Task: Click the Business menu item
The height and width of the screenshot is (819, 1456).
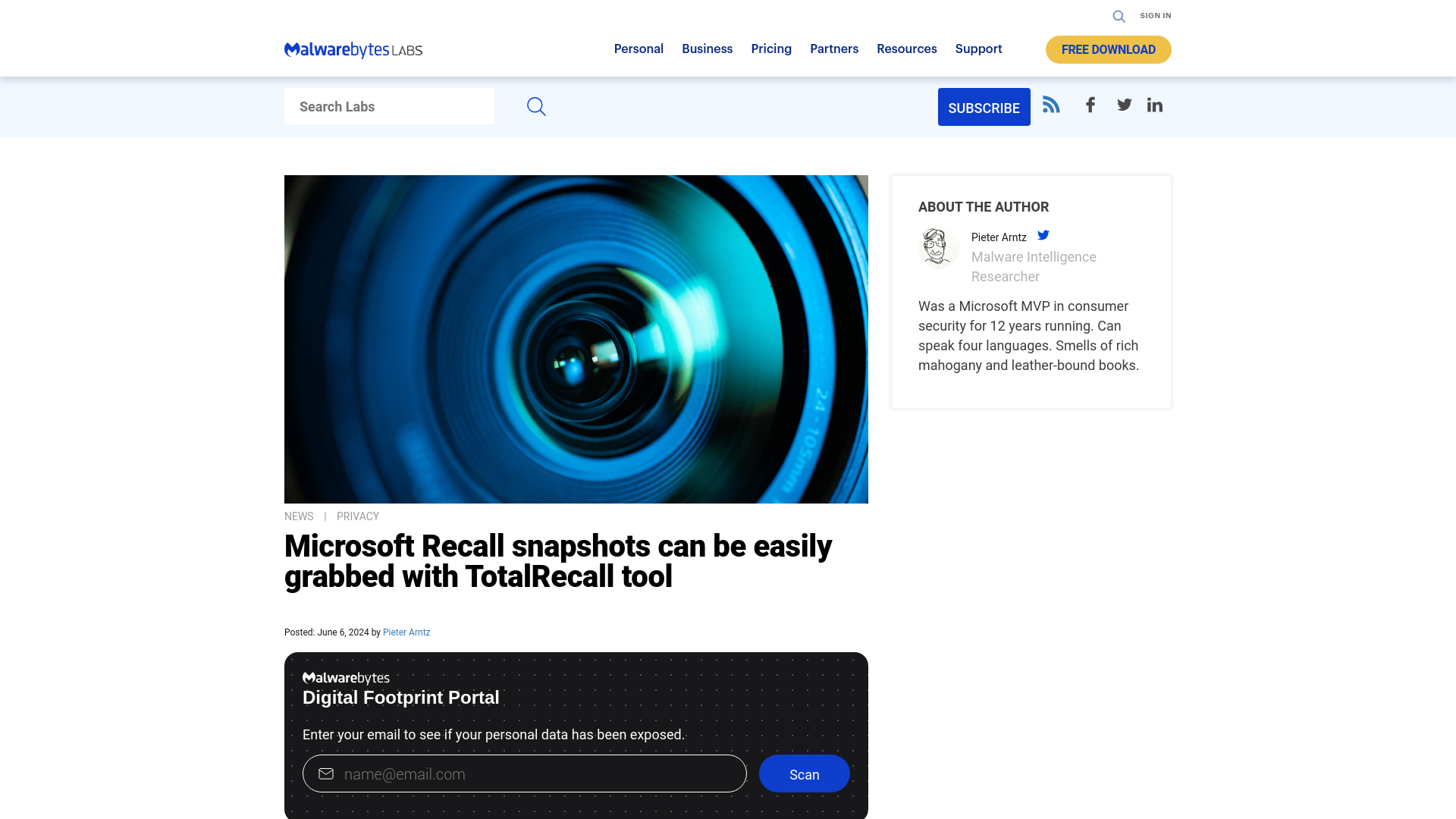Action: (x=707, y=49)
